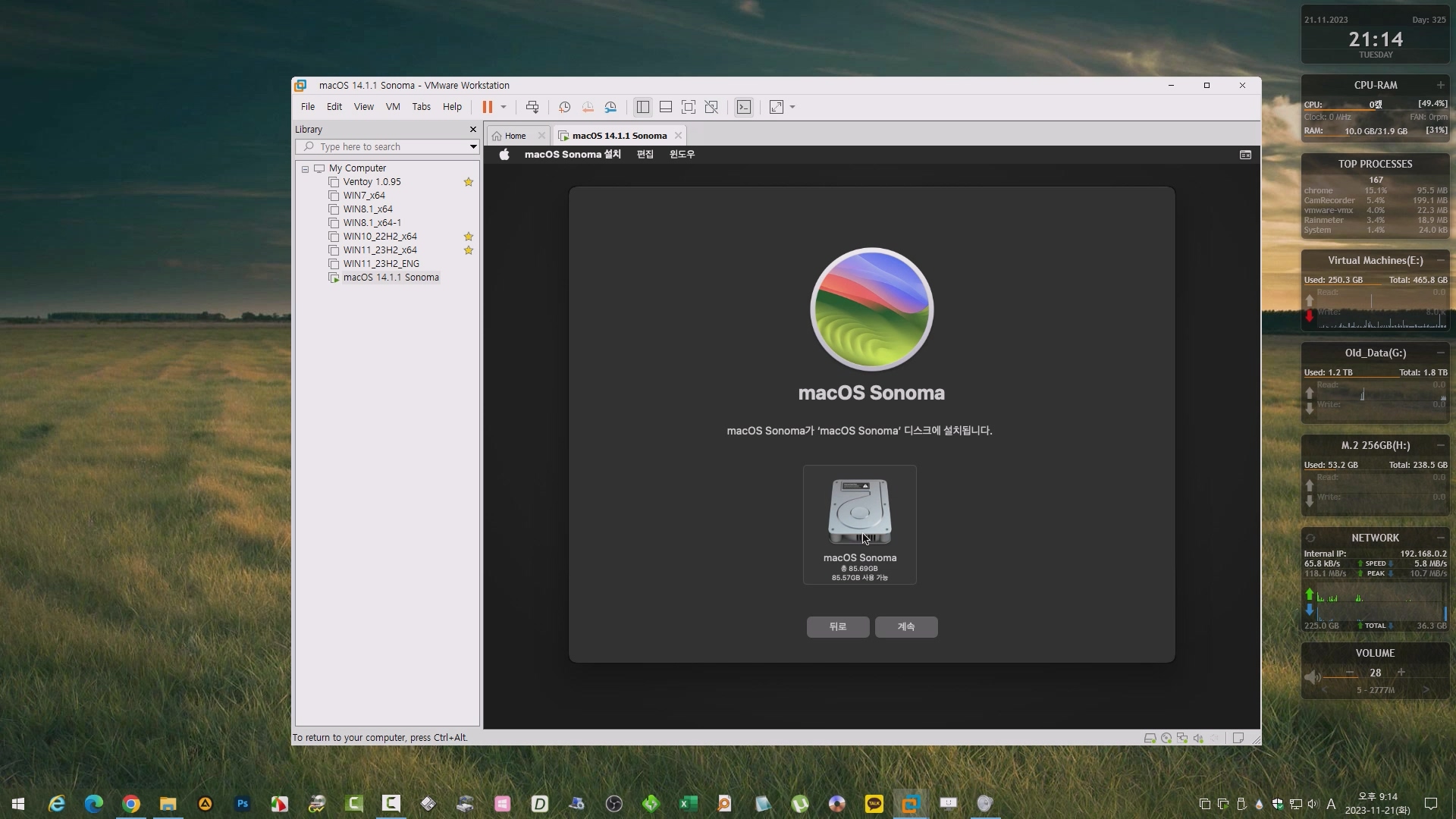Select WIN7_x64 virtual machine
This screenshot has height=819, width=1456.
click(x=364, y=196)
